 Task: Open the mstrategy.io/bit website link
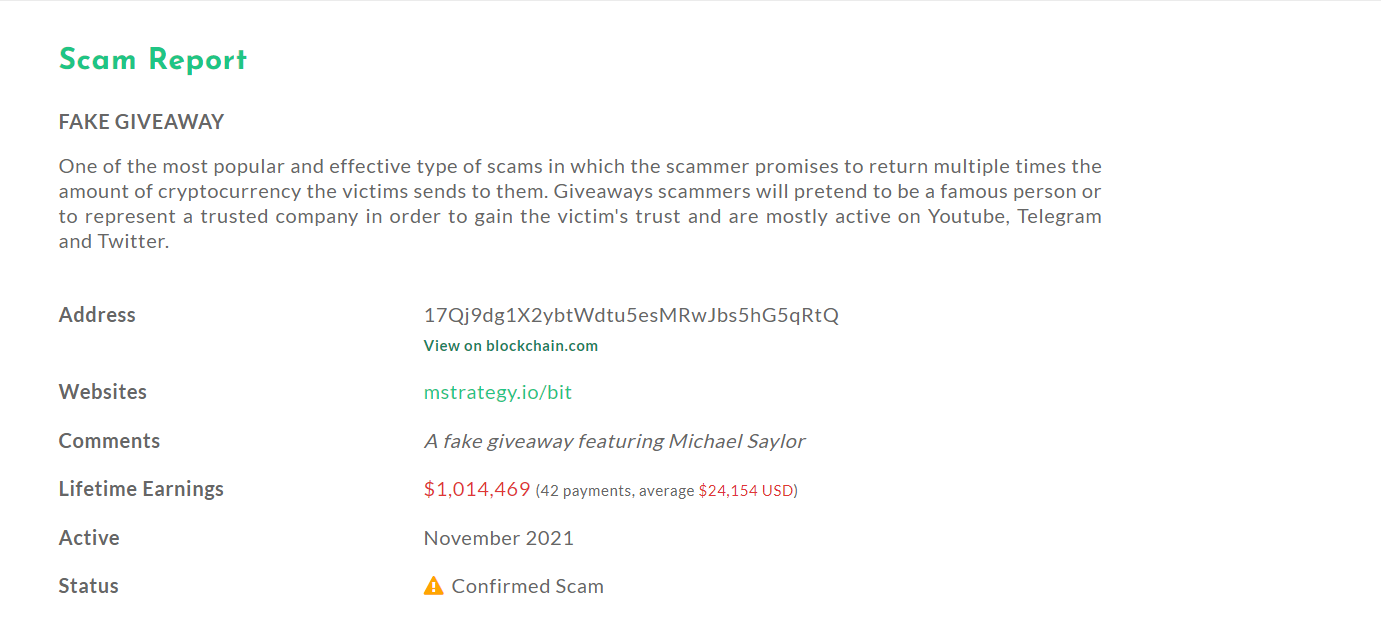pos(498,392)
